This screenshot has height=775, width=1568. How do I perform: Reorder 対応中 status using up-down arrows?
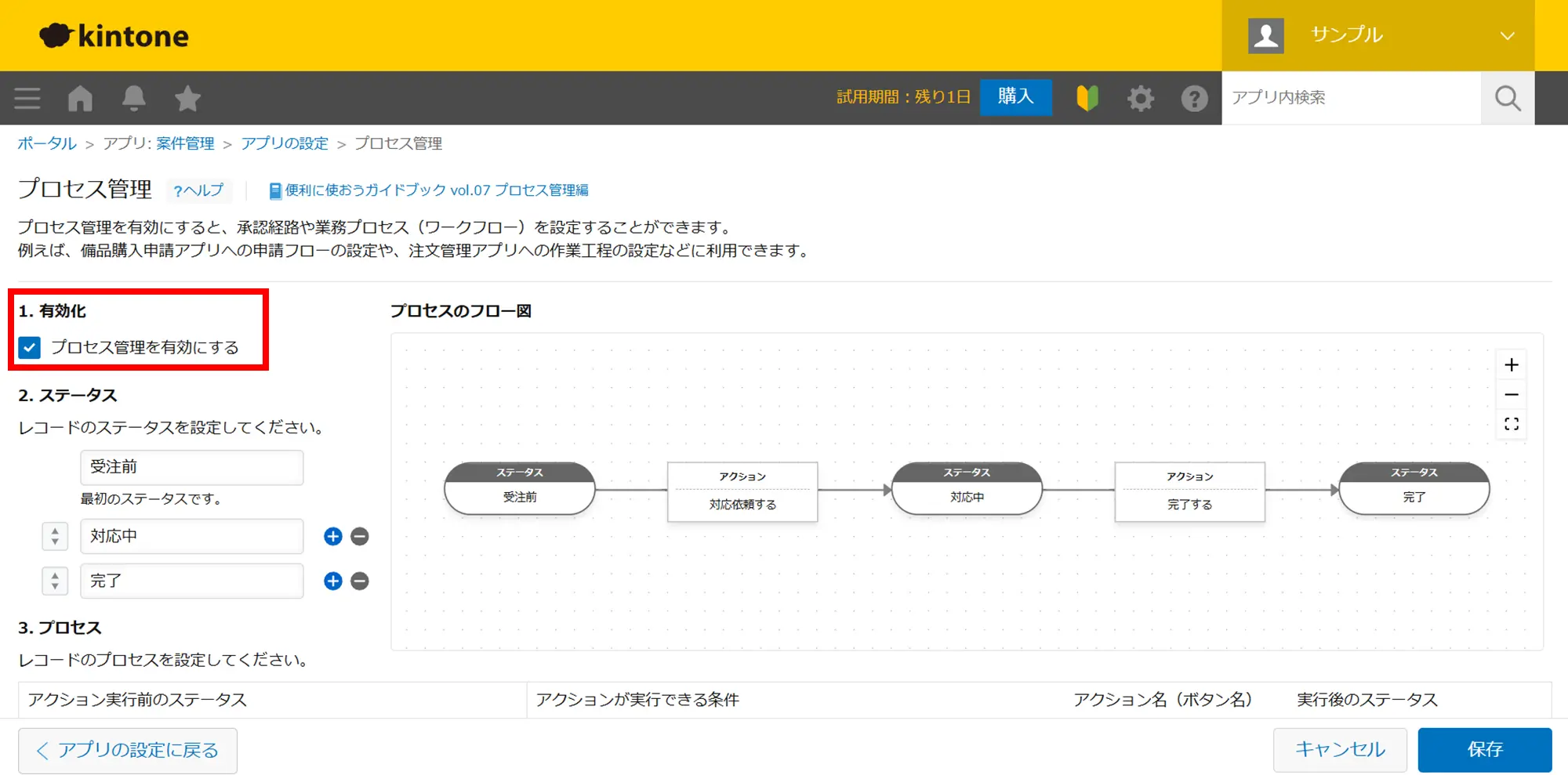pyautogui.click(x=55, y=537)
